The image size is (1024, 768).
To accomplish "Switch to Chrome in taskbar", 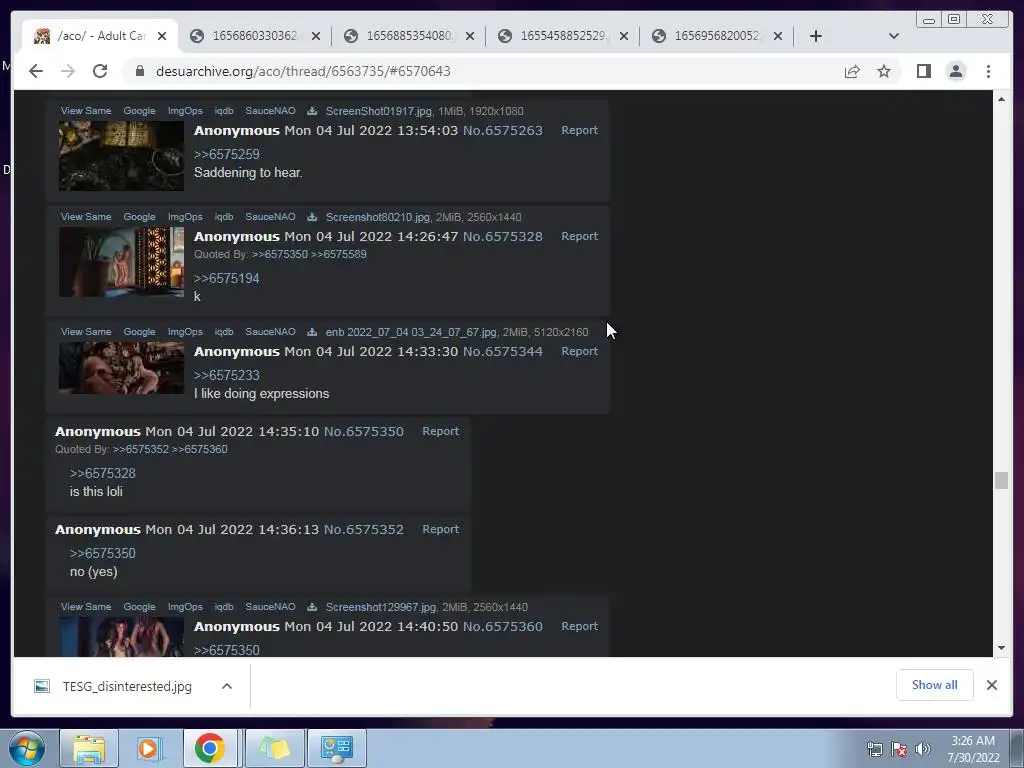I will coord(210,748).
